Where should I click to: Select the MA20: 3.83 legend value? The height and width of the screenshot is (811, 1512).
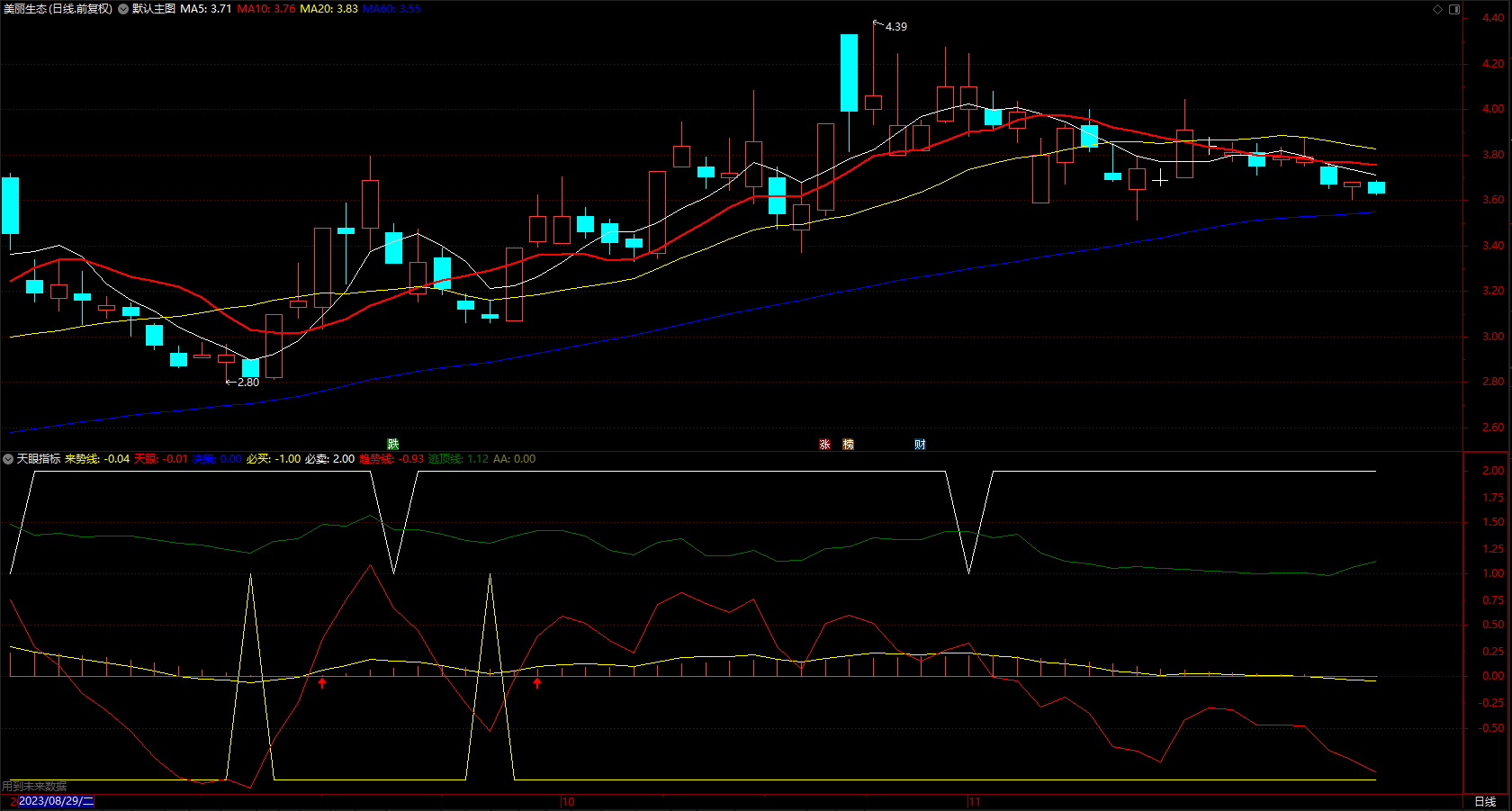pos(328,9)
